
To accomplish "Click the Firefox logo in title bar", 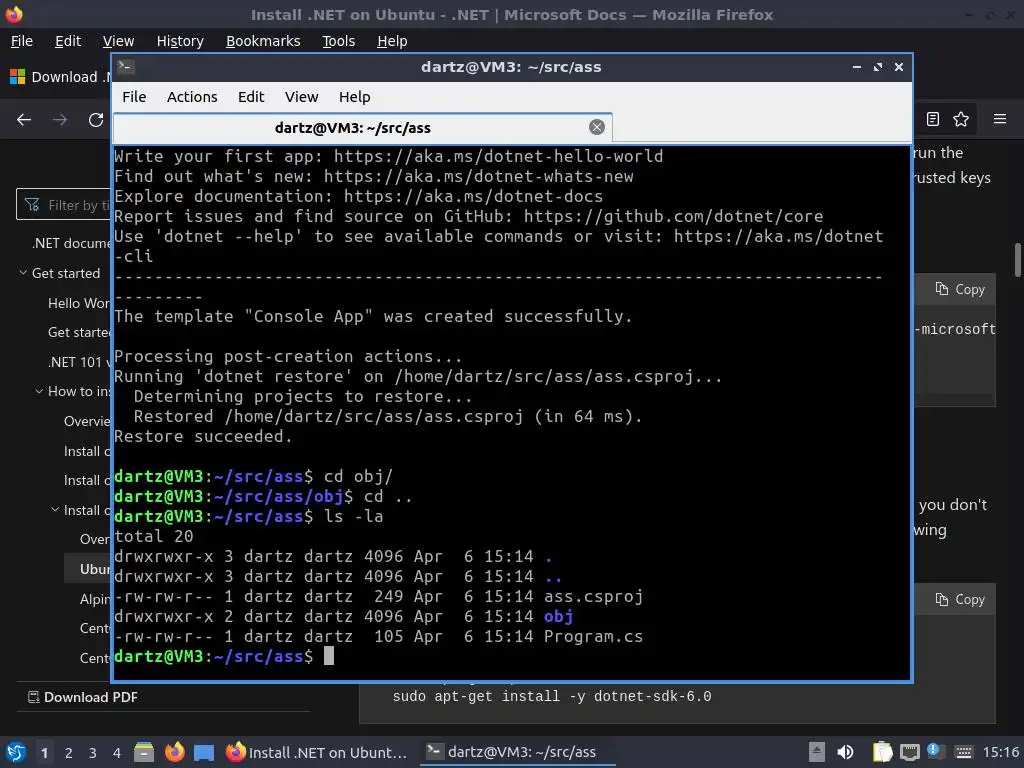I will click(x=14, y=14).
